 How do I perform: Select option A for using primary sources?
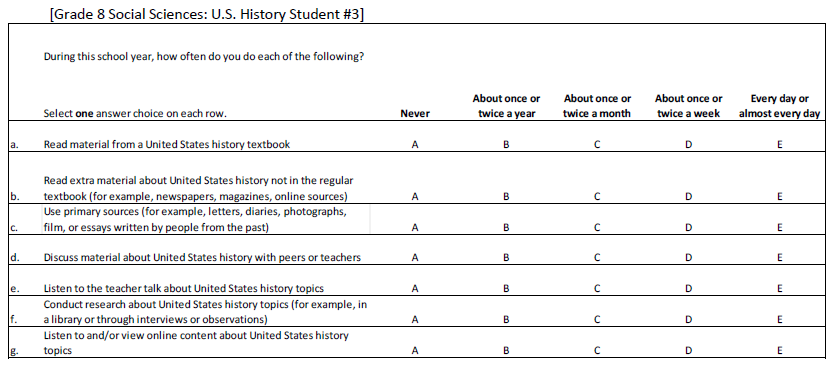click(x=415, y=228)
